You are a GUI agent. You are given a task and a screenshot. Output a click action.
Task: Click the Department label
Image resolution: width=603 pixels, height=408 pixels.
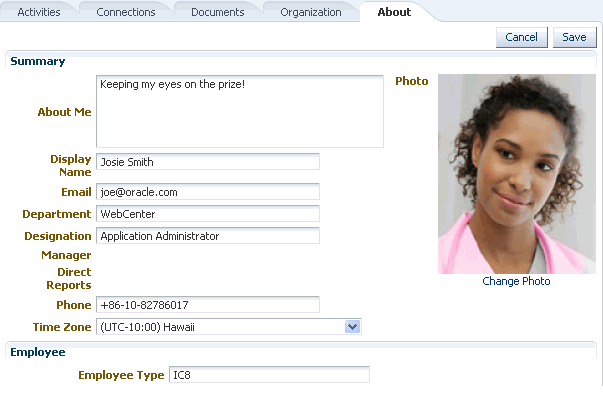coord(57,214)
